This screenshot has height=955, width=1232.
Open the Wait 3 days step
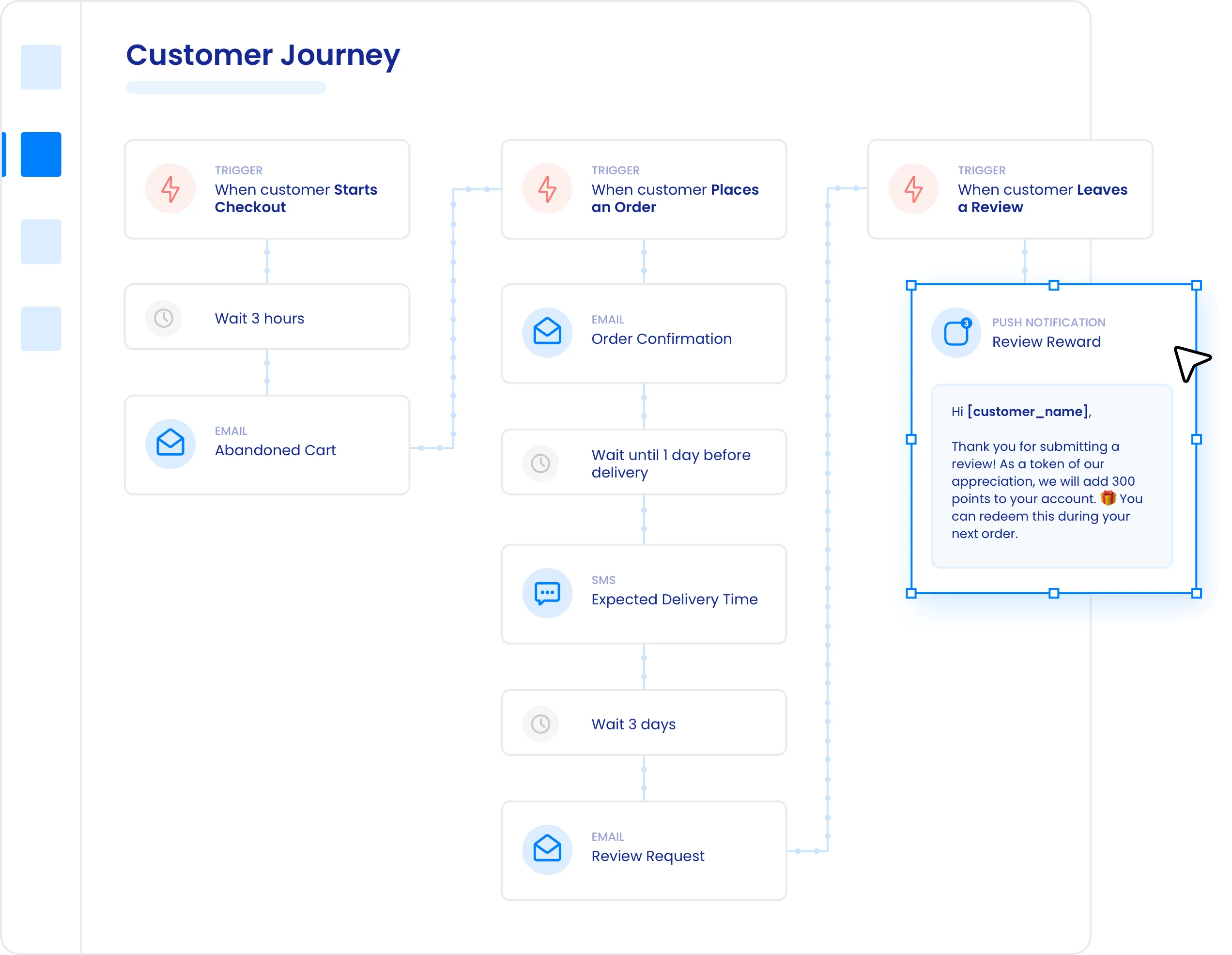pyautogui.click(x=644, y=723)
